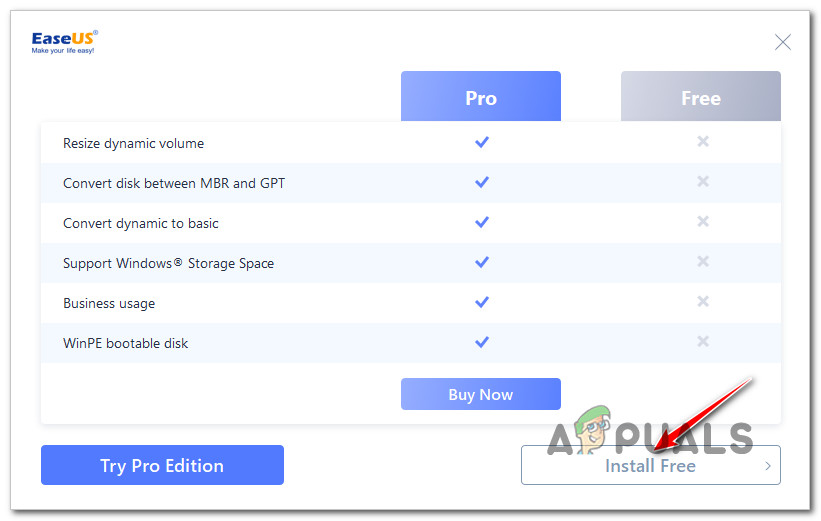Image resolution: width=821 pixels, height=521 pixels.
Task: Select the Free column header
Action: pos(701,98)
